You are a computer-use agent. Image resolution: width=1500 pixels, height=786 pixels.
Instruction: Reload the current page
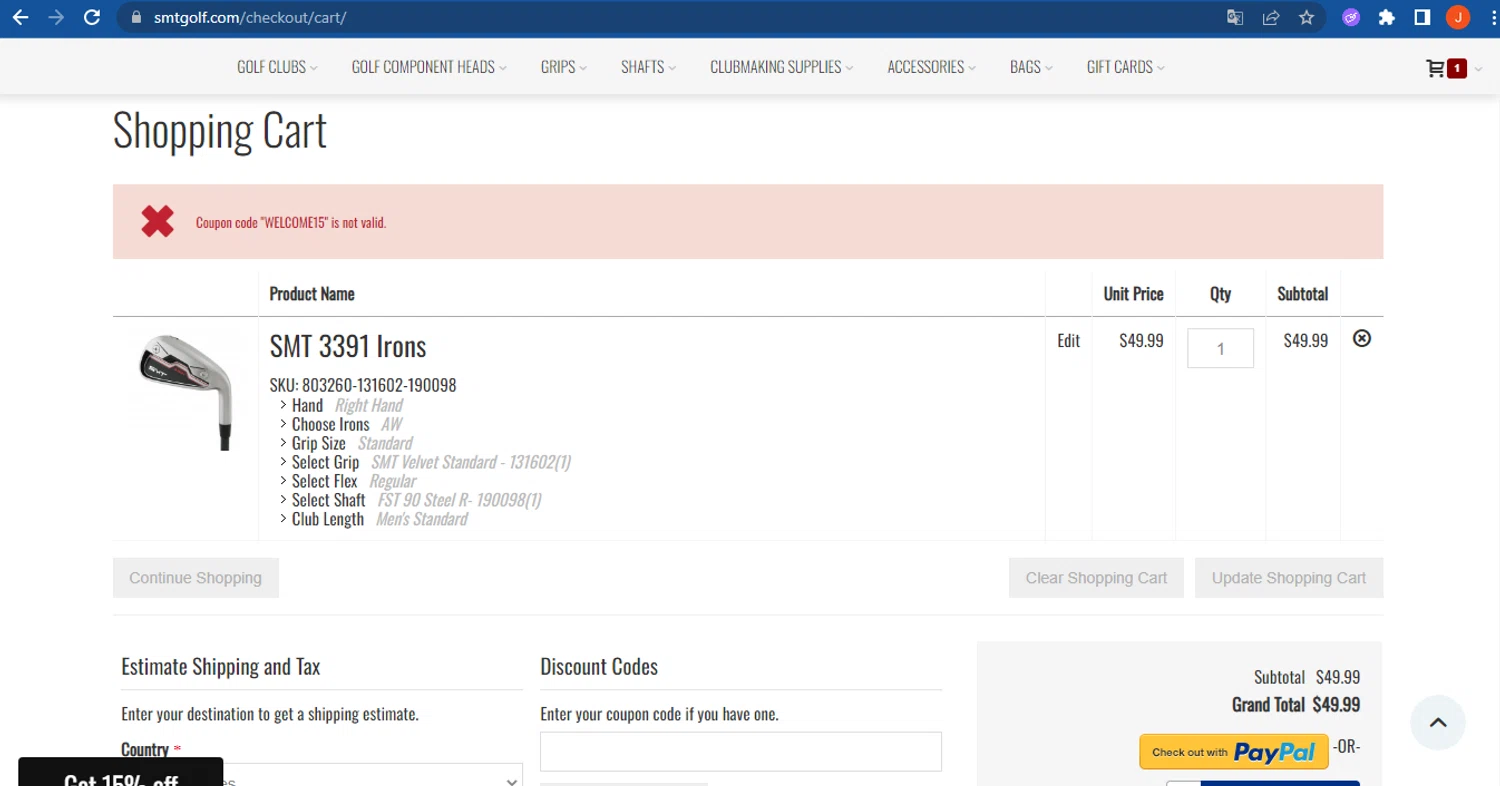coord(92,17)
